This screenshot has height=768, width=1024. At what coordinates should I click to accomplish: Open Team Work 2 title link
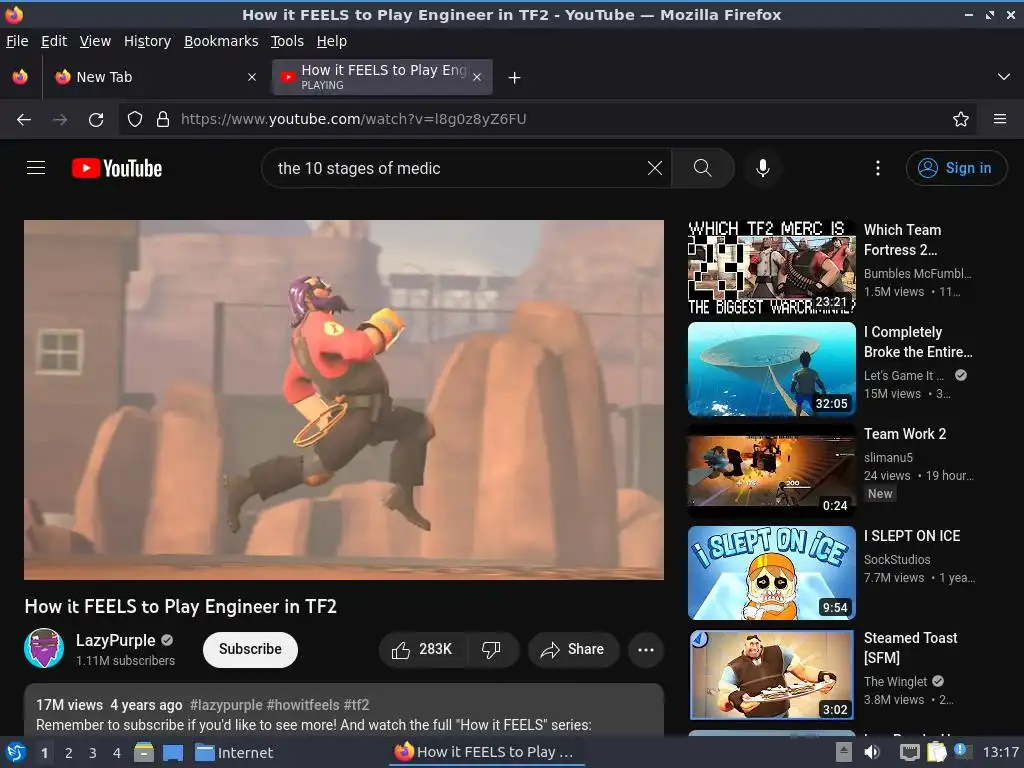(904, 434)
